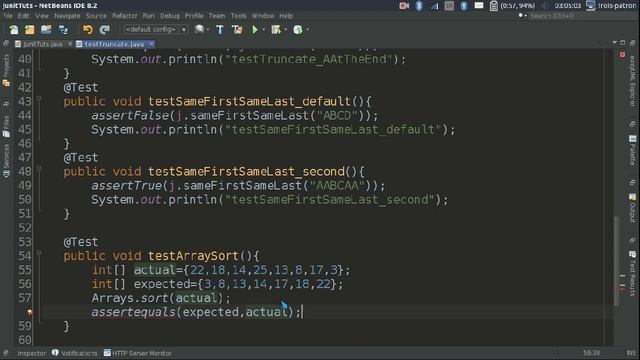
Task: Open the Debug menu
Action: [170, 16]
